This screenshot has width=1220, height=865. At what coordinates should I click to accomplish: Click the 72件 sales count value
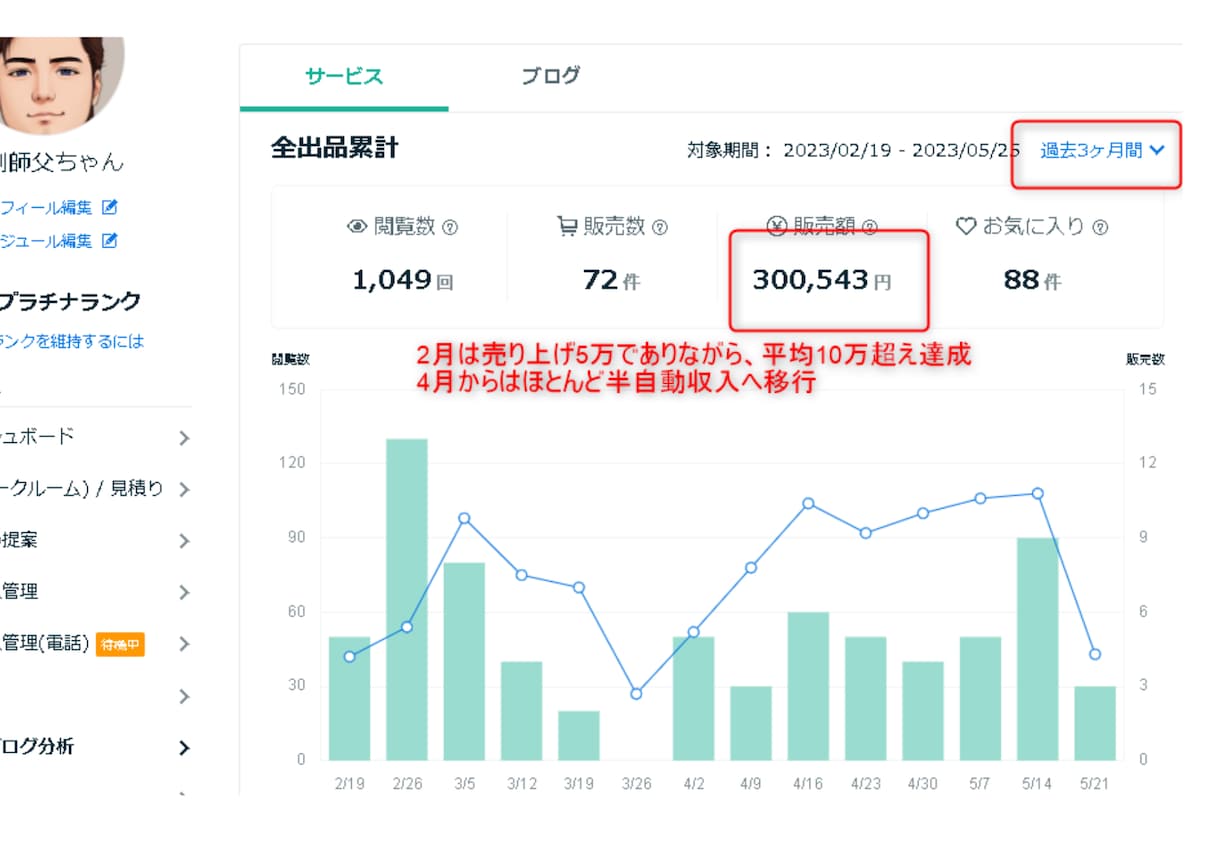tap(611, 281)
